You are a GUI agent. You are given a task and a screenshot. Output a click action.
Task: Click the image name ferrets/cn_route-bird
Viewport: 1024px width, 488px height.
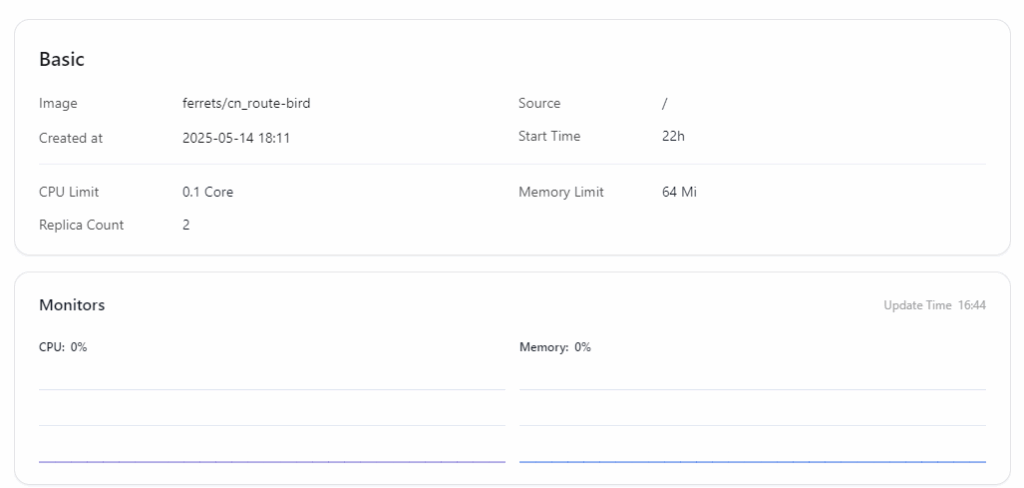(246, 103)
